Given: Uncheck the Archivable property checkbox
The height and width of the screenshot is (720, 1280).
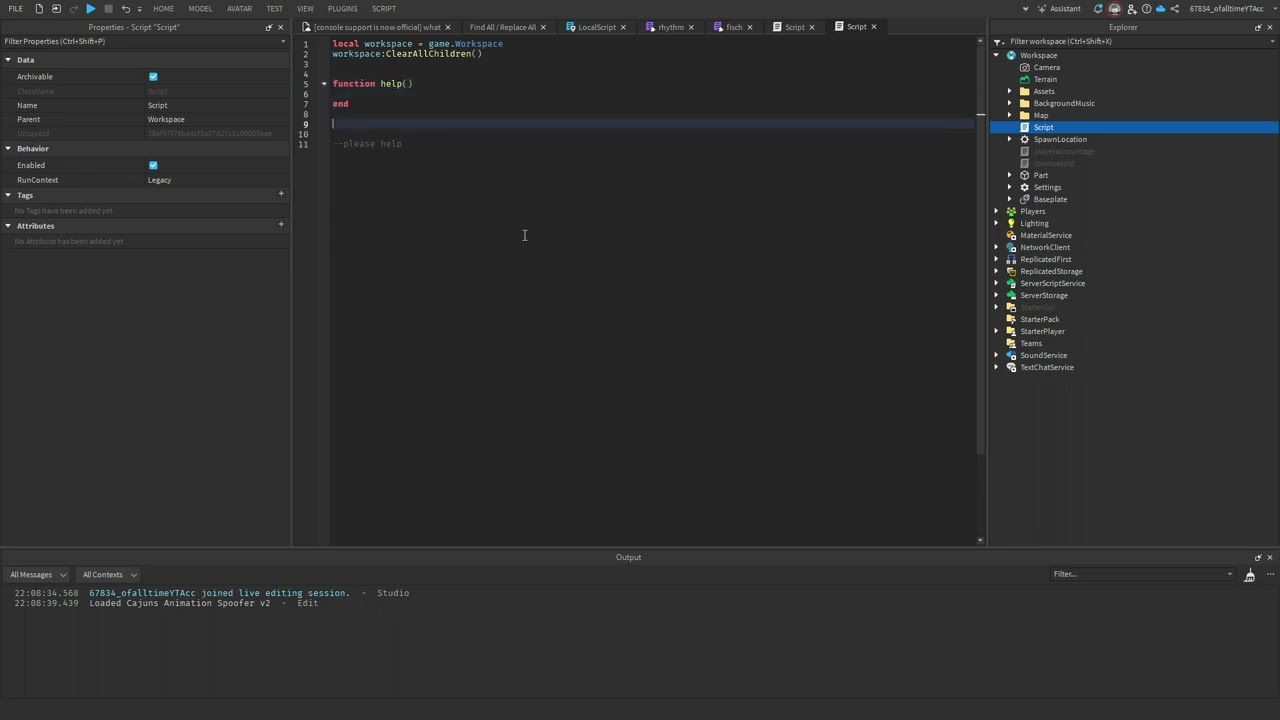Looking at the screenshot, I should click(x=152, y=76).
